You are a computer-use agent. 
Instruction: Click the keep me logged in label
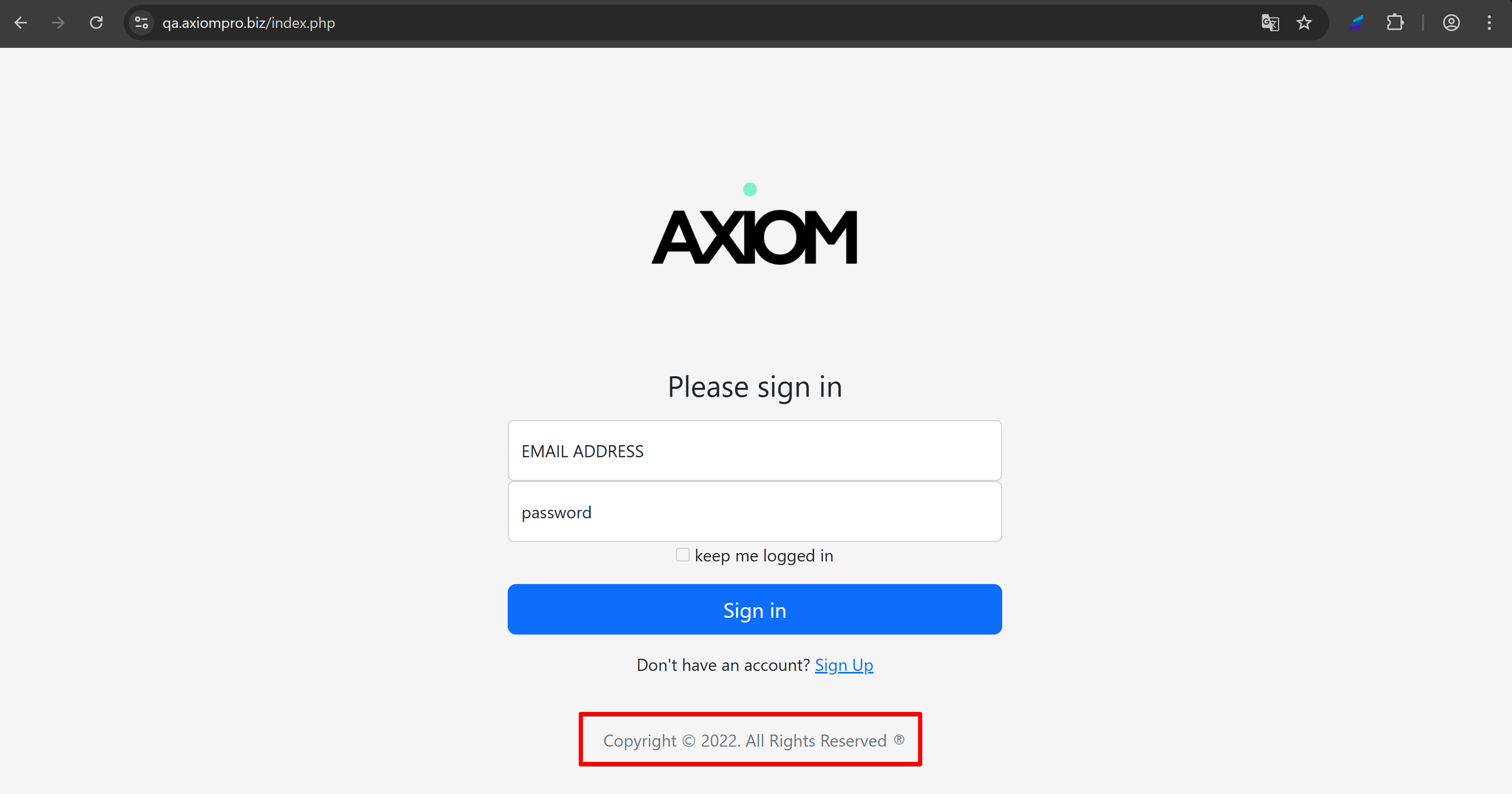(x=764, y=556)
